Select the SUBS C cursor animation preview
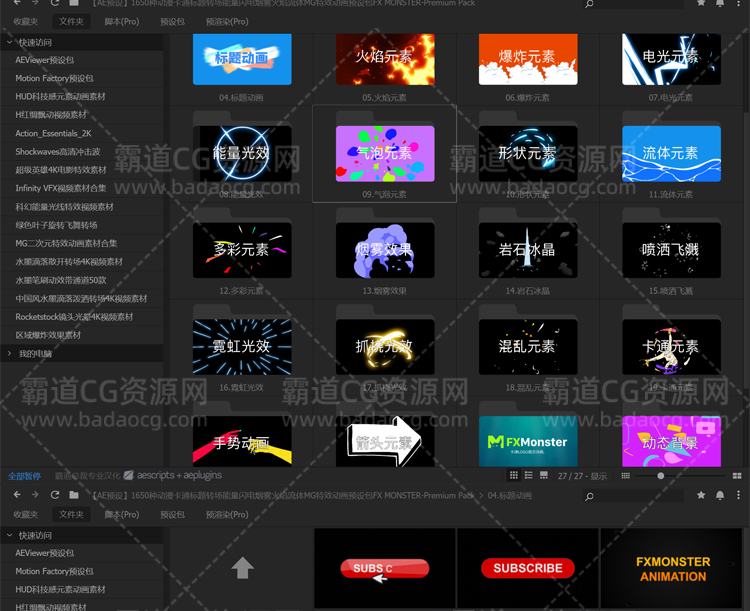Viewport: 750px width, 611px height. [x=385, y=568]
